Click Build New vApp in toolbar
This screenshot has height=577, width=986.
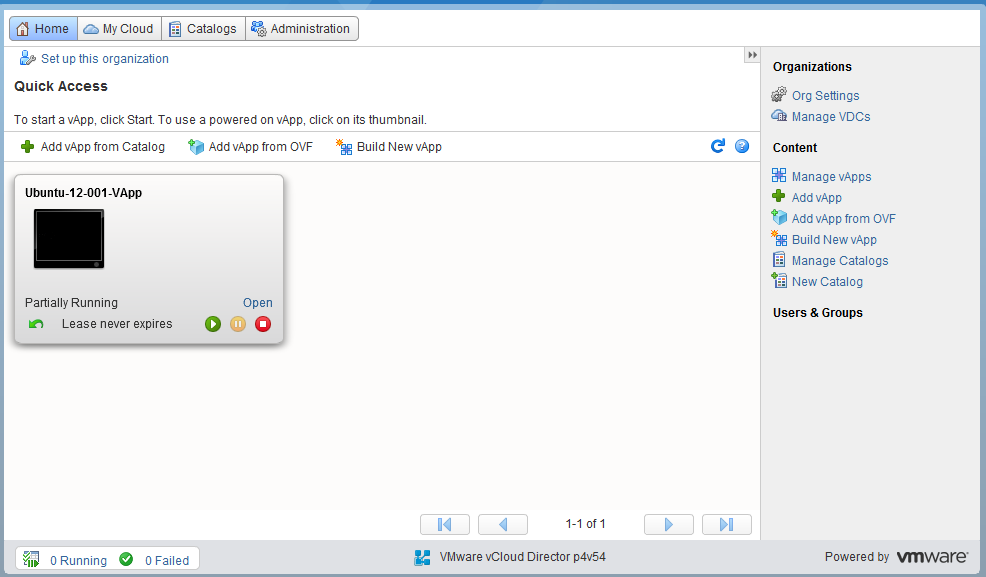tap(389, 147)
